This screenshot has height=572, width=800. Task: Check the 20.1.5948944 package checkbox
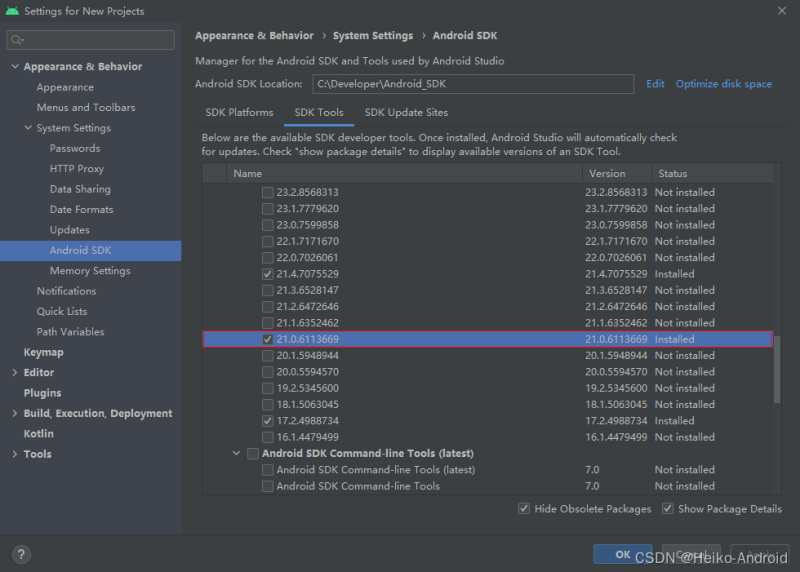pos(267,356)
